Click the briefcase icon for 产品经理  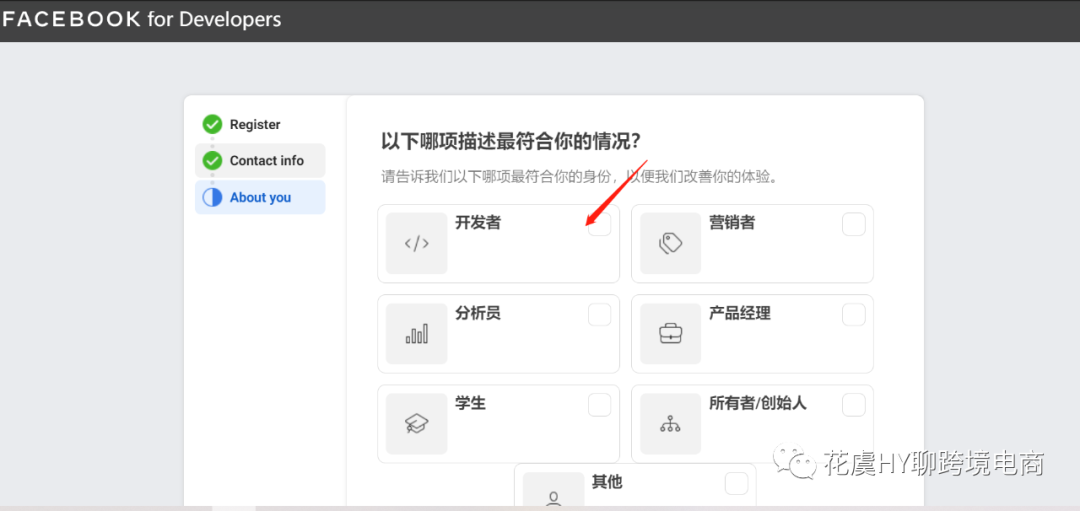click(670, 334)
